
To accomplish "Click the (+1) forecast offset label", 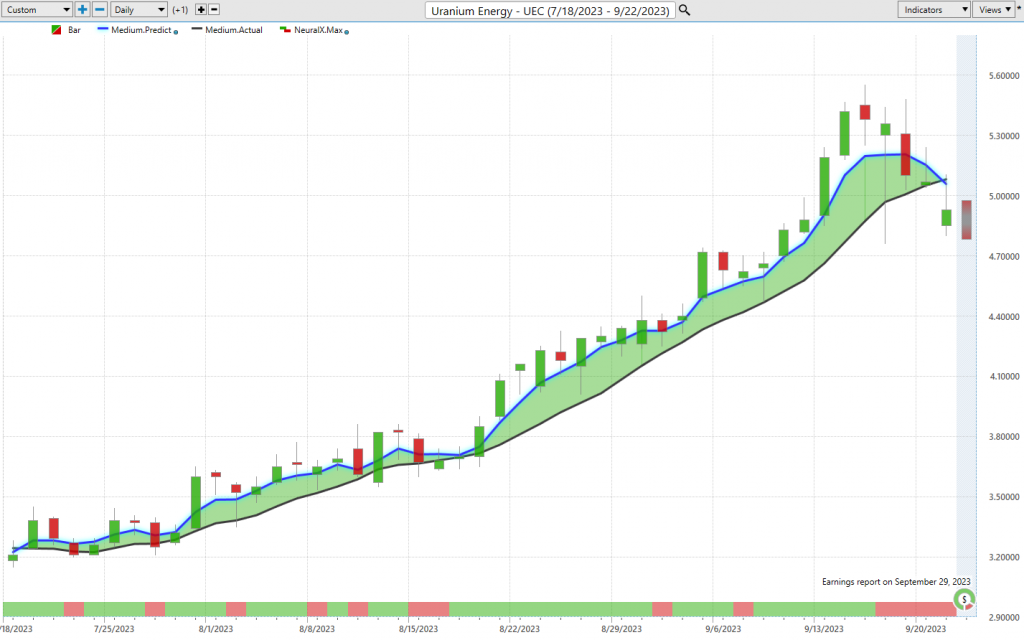I will pos(180,10).
